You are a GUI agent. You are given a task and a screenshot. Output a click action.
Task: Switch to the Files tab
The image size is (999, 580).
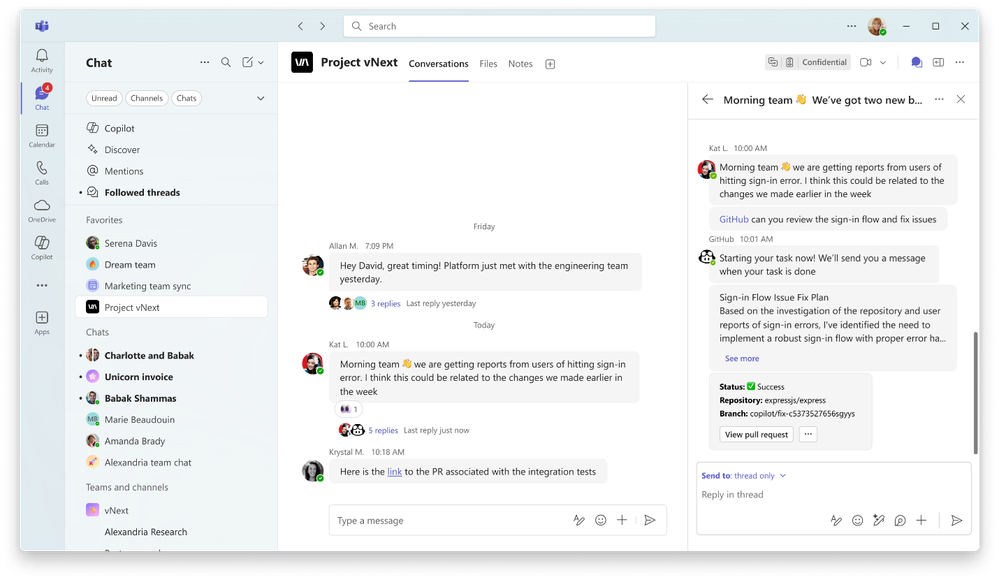click(488, 64)
